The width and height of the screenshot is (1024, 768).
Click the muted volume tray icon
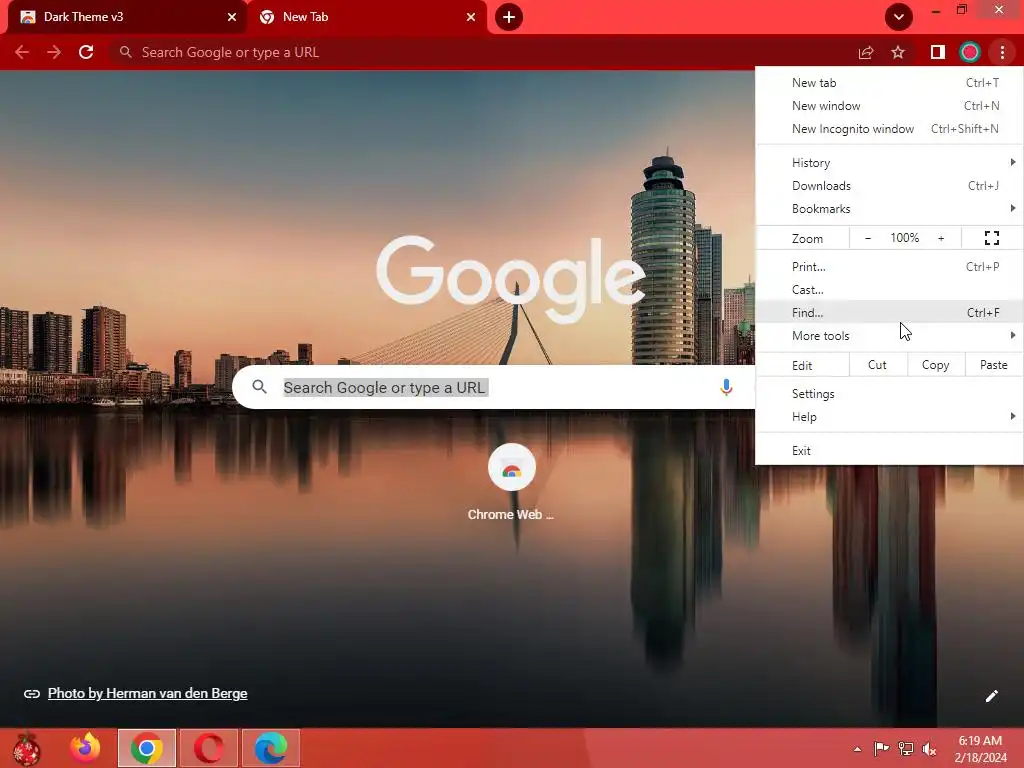[929, 749]
